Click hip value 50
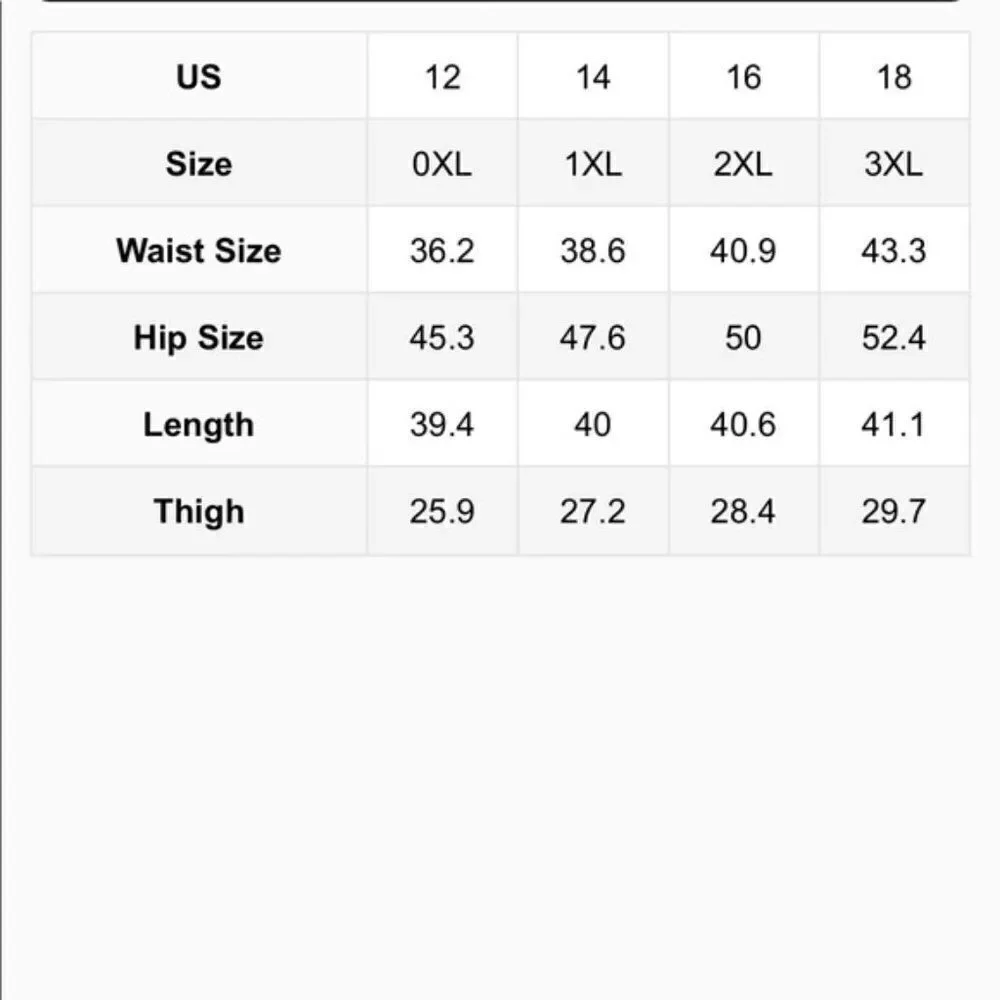Screen dimensions: 1000x1000 pyautogui.click(x=744, y=337)
